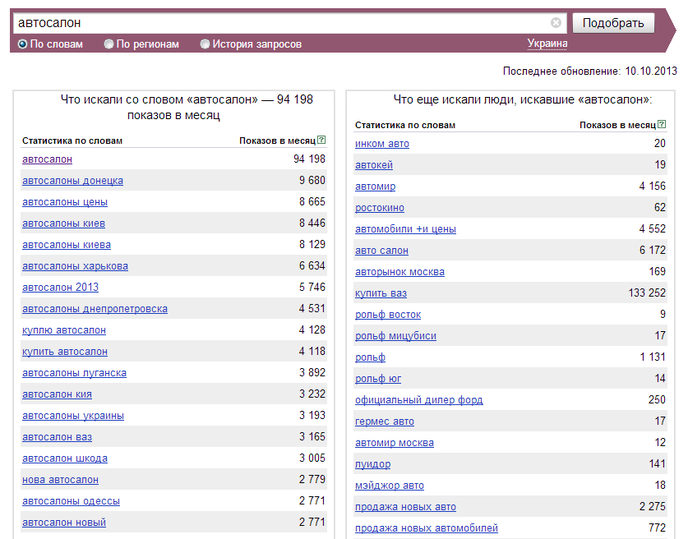
Task: Select the value '2 275' for продажа новых авто
Action: (652, 507)
